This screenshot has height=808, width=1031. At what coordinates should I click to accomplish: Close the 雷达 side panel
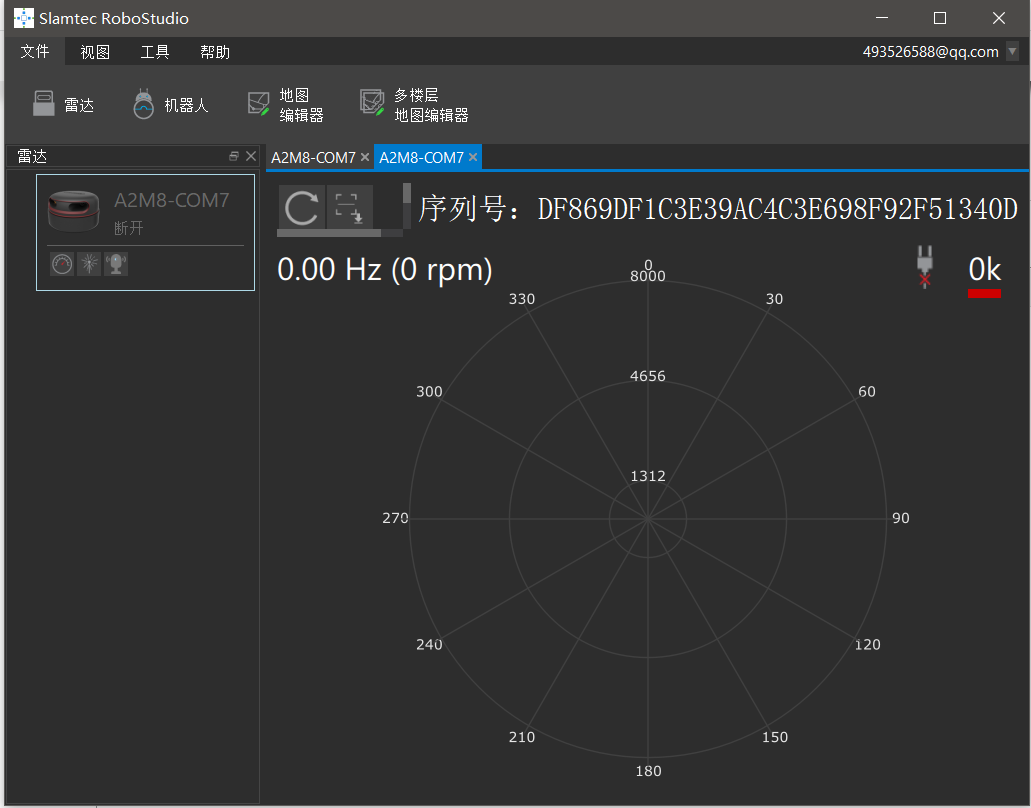tap(251, 156)
